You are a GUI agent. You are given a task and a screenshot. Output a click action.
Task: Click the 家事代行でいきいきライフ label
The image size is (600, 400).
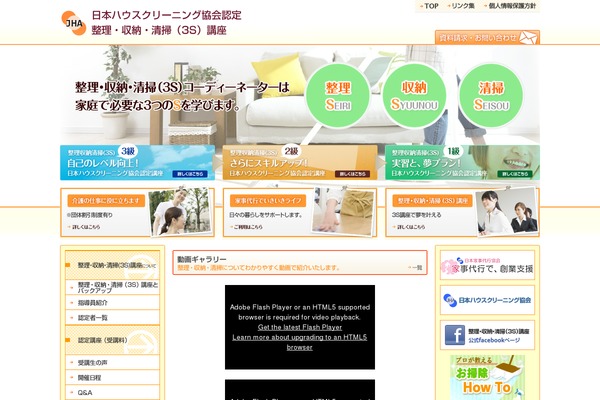[x=268, y=201]
